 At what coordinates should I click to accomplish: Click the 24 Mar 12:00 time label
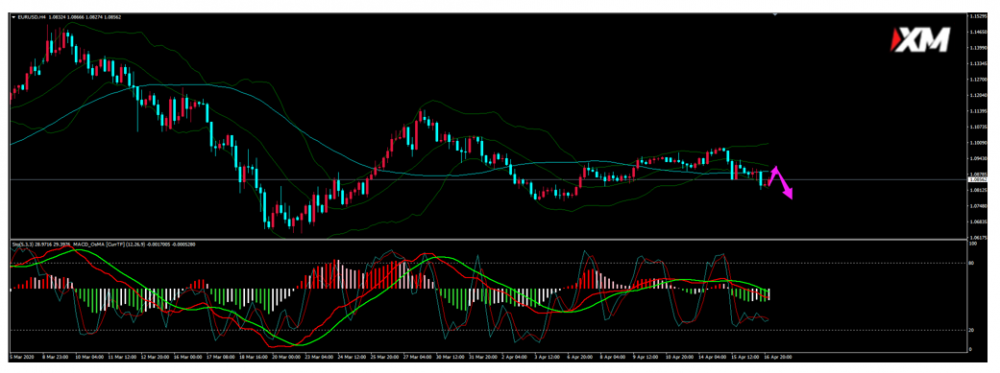pyautogui.click(x=352, y=357)
